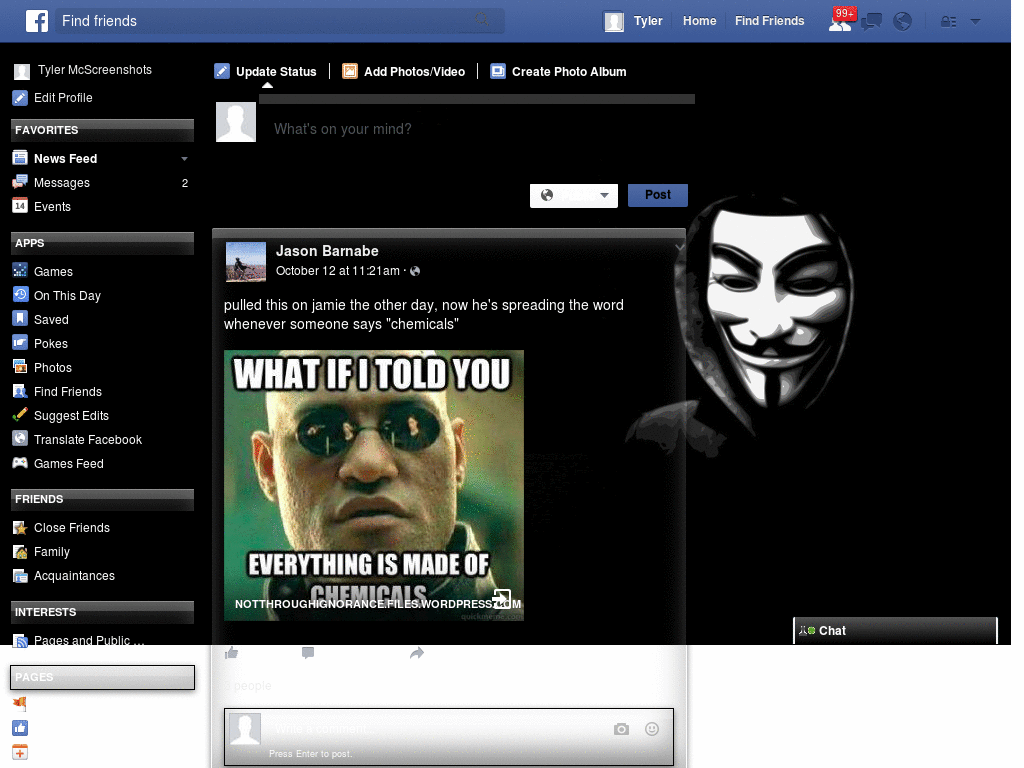Viewport: 1024px width, 768px height.
Task: Open the emoji smiley in comment box
Action: coord(652,729)
